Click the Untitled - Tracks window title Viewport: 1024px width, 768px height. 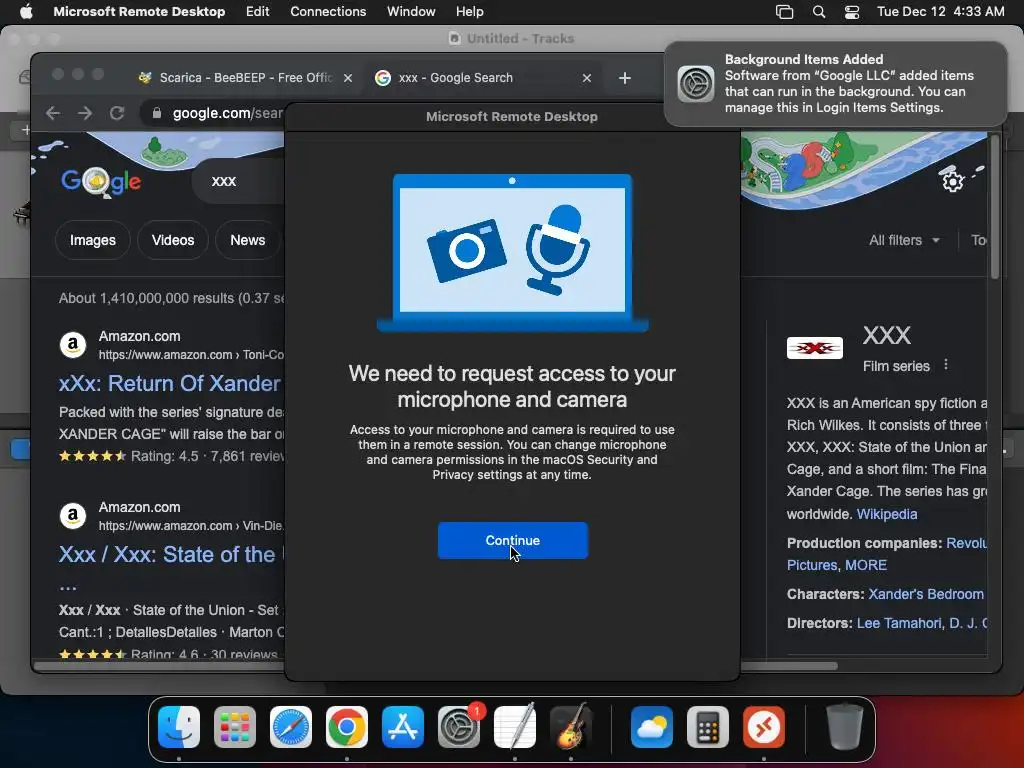(520, 39)
